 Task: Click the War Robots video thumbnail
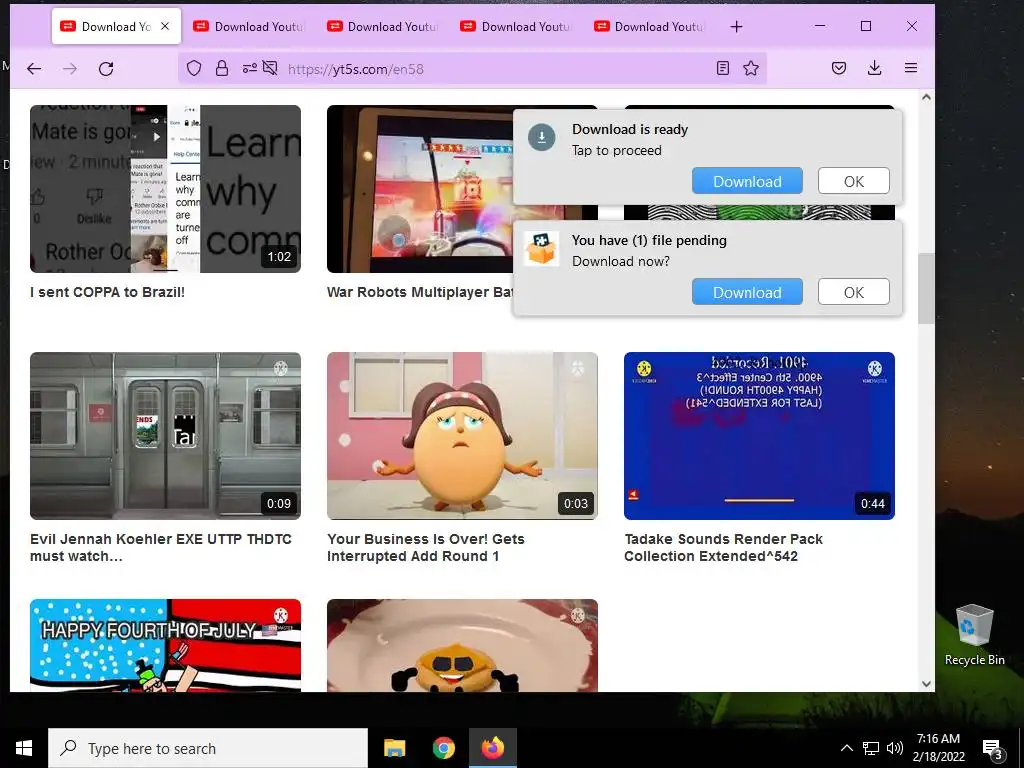click(420, 189)
